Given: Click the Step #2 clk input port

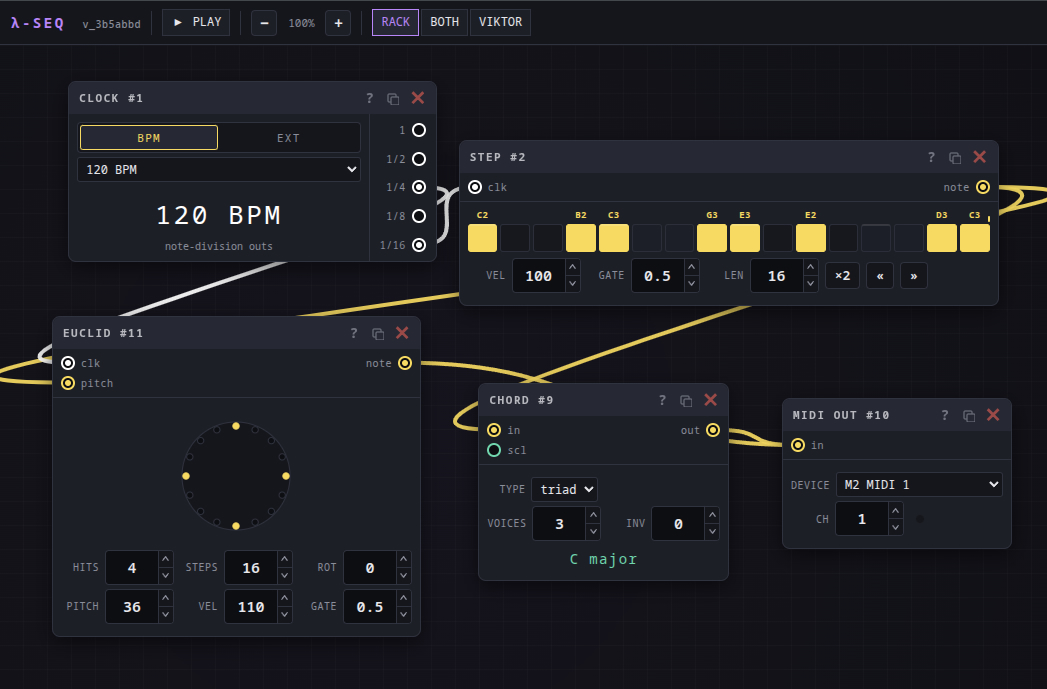Looking at the screenshot, I should [475, 187].
